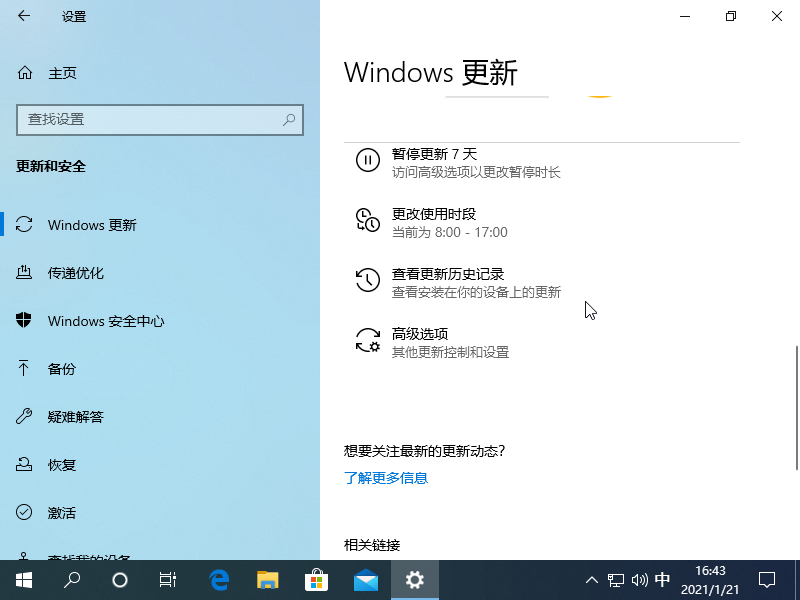The width and height of the screenshot is (800, 600).
Task: Open the Mail app on taskbar
Action: click(366, 580)
